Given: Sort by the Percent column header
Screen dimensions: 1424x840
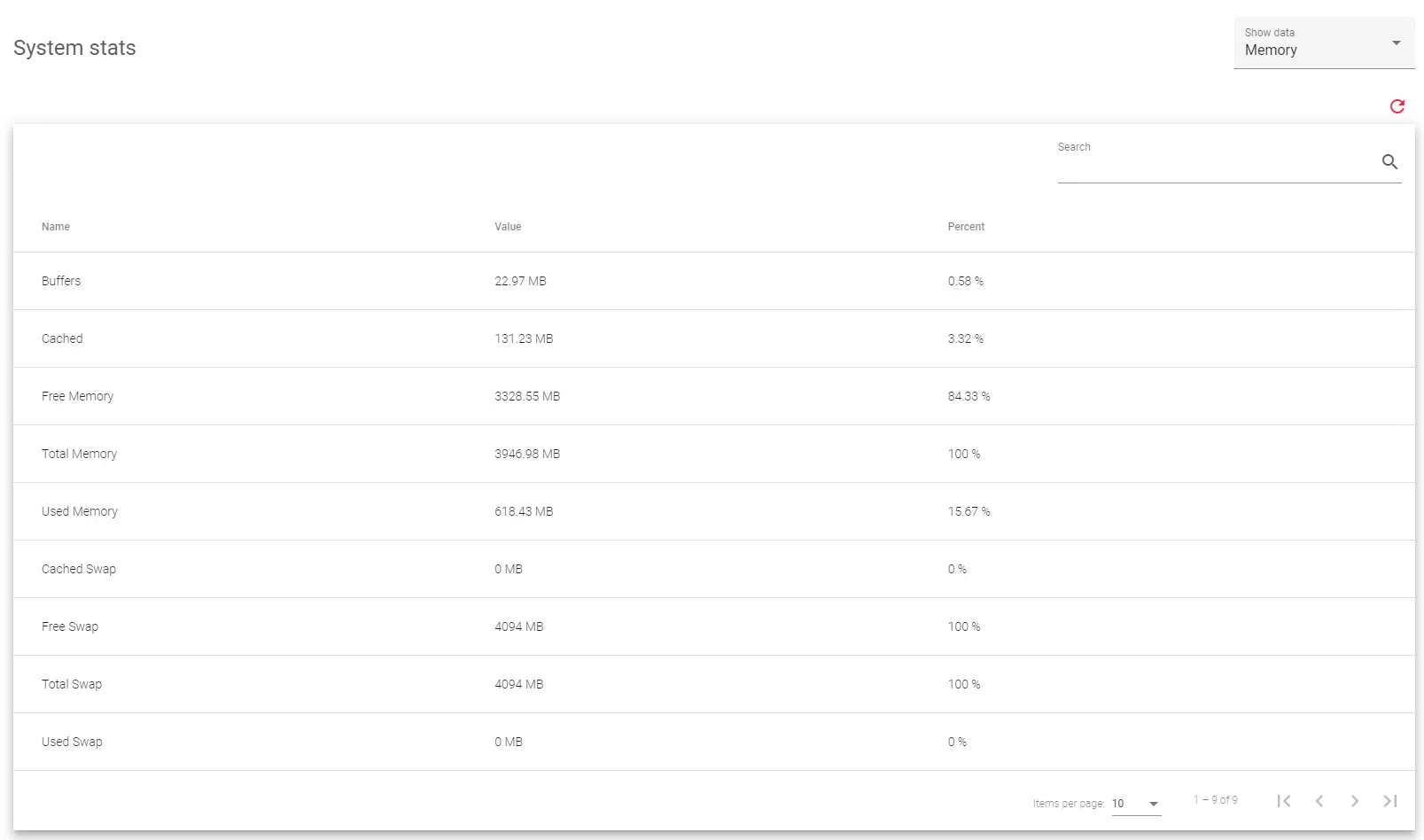Looking at the screenshot, I should 966,227.
